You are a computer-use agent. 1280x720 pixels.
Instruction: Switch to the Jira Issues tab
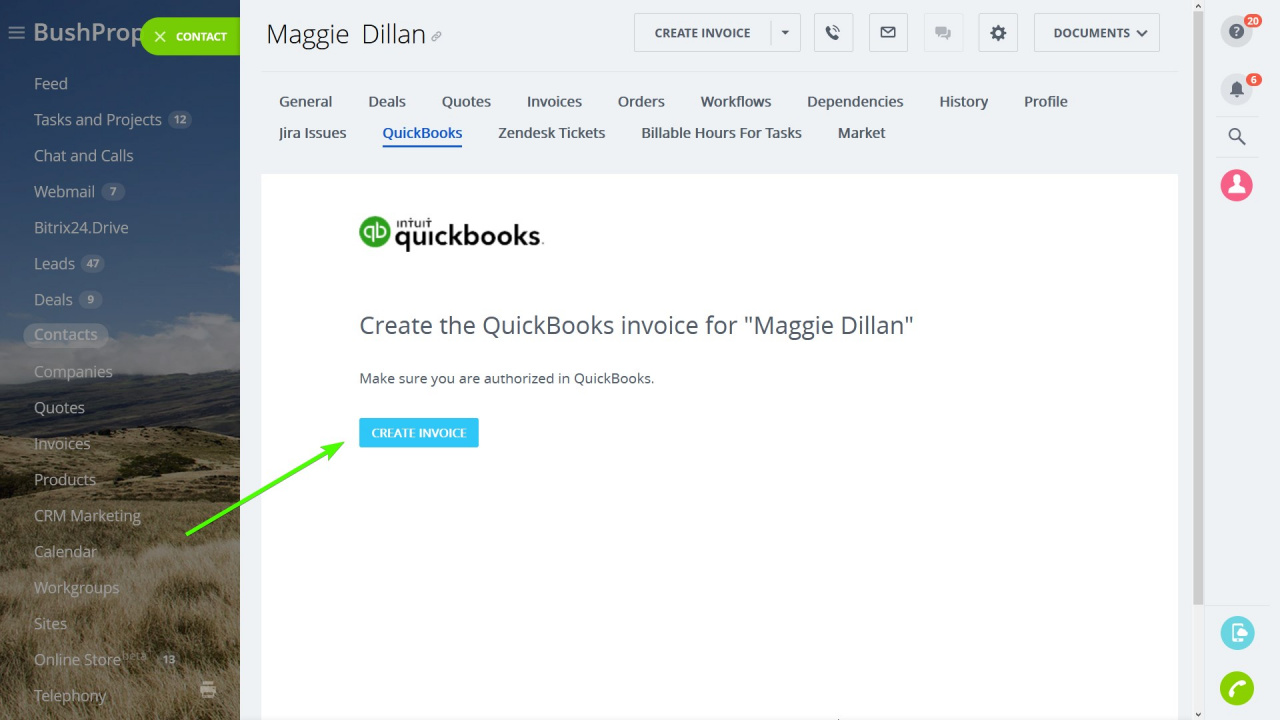tap(313, 133)
